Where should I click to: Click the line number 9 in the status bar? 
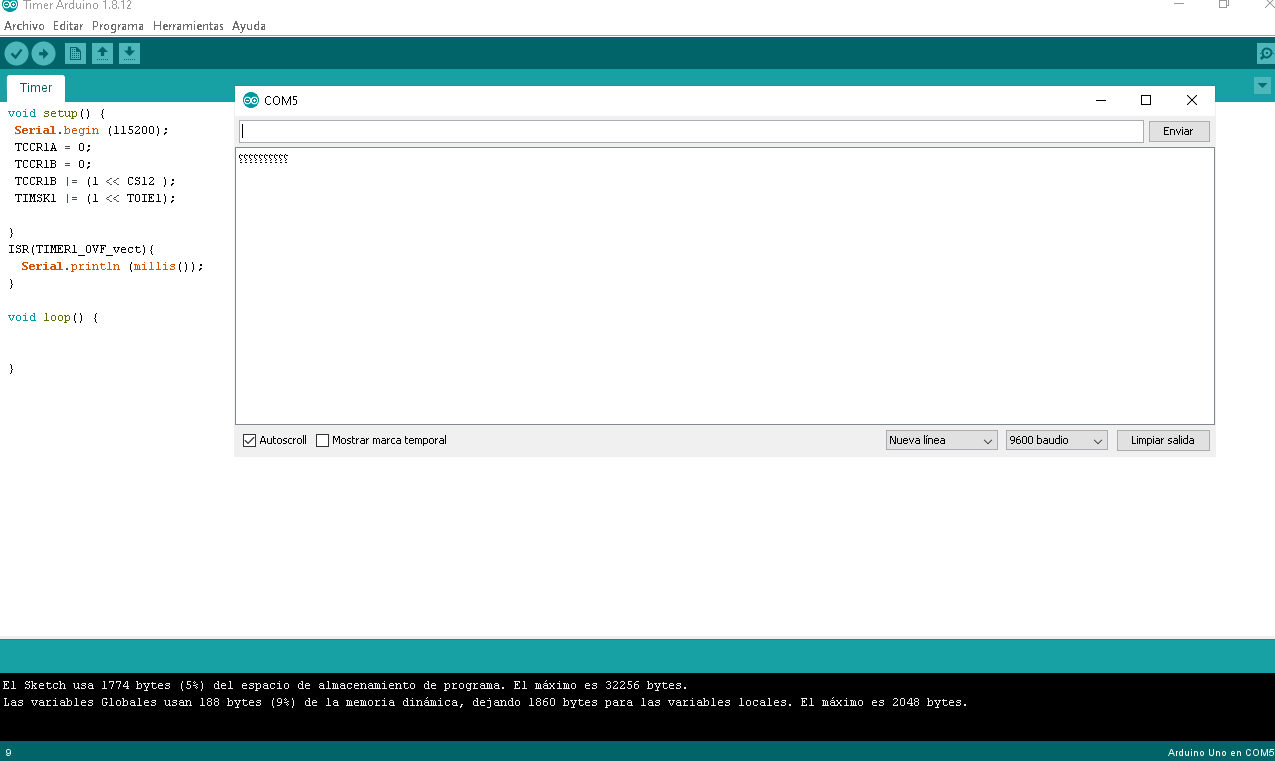pos(8,752)
